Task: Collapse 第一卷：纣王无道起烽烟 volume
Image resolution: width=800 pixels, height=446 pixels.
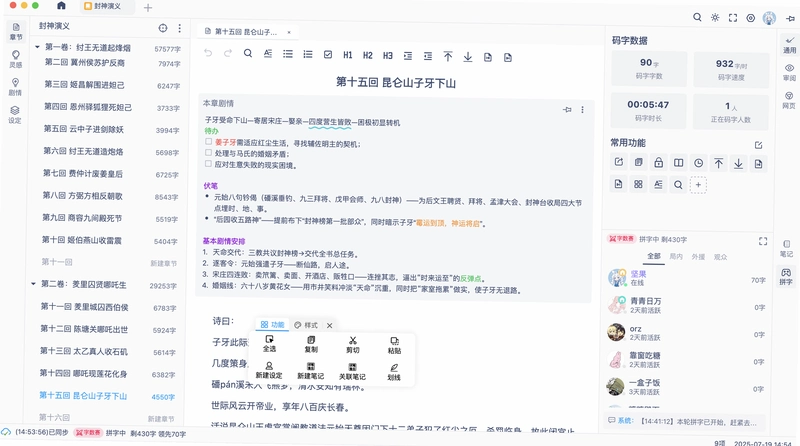Action: coord(37,47)
